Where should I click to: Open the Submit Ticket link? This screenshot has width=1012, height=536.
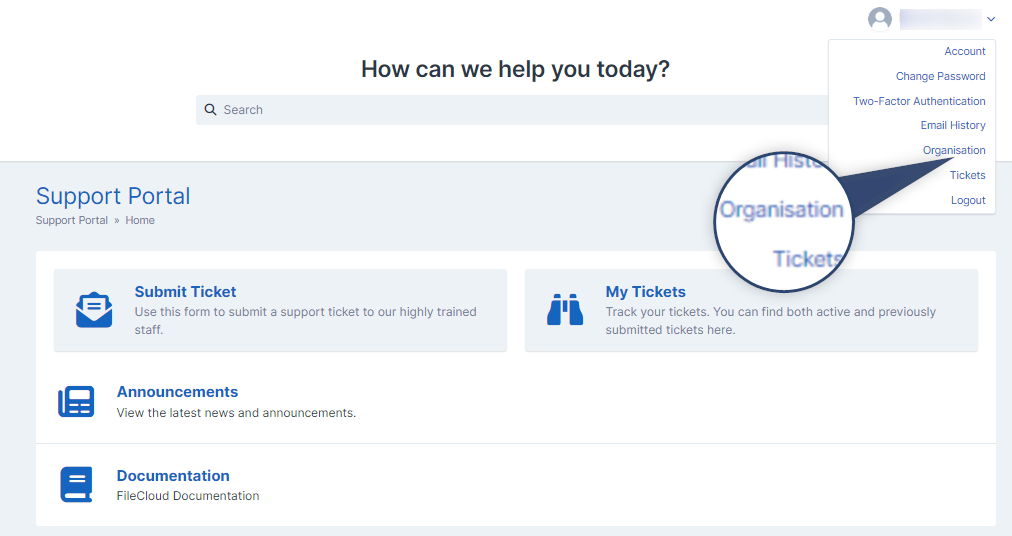pos(185,292)
